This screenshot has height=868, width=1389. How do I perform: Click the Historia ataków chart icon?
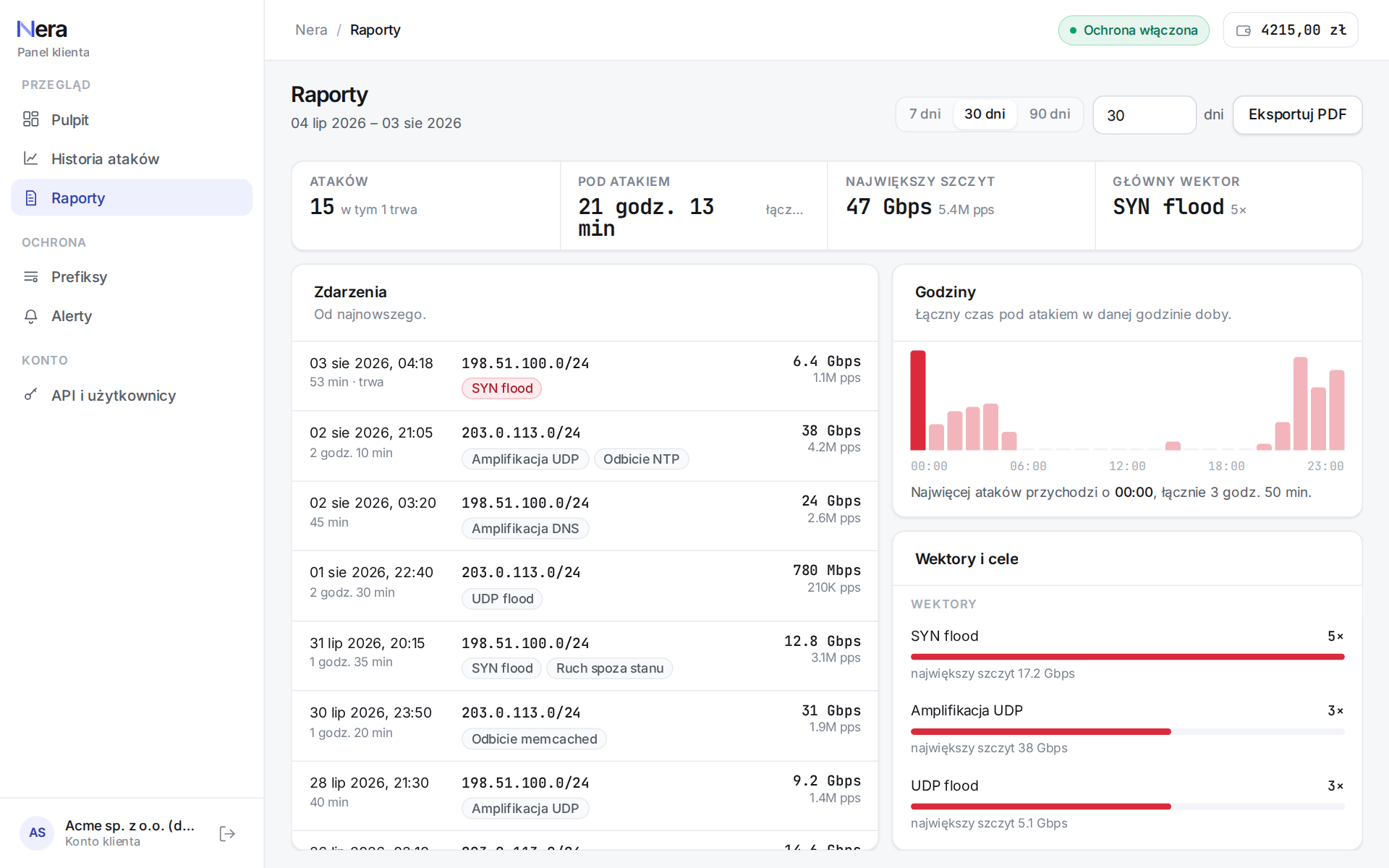click(x=30, y=158)
